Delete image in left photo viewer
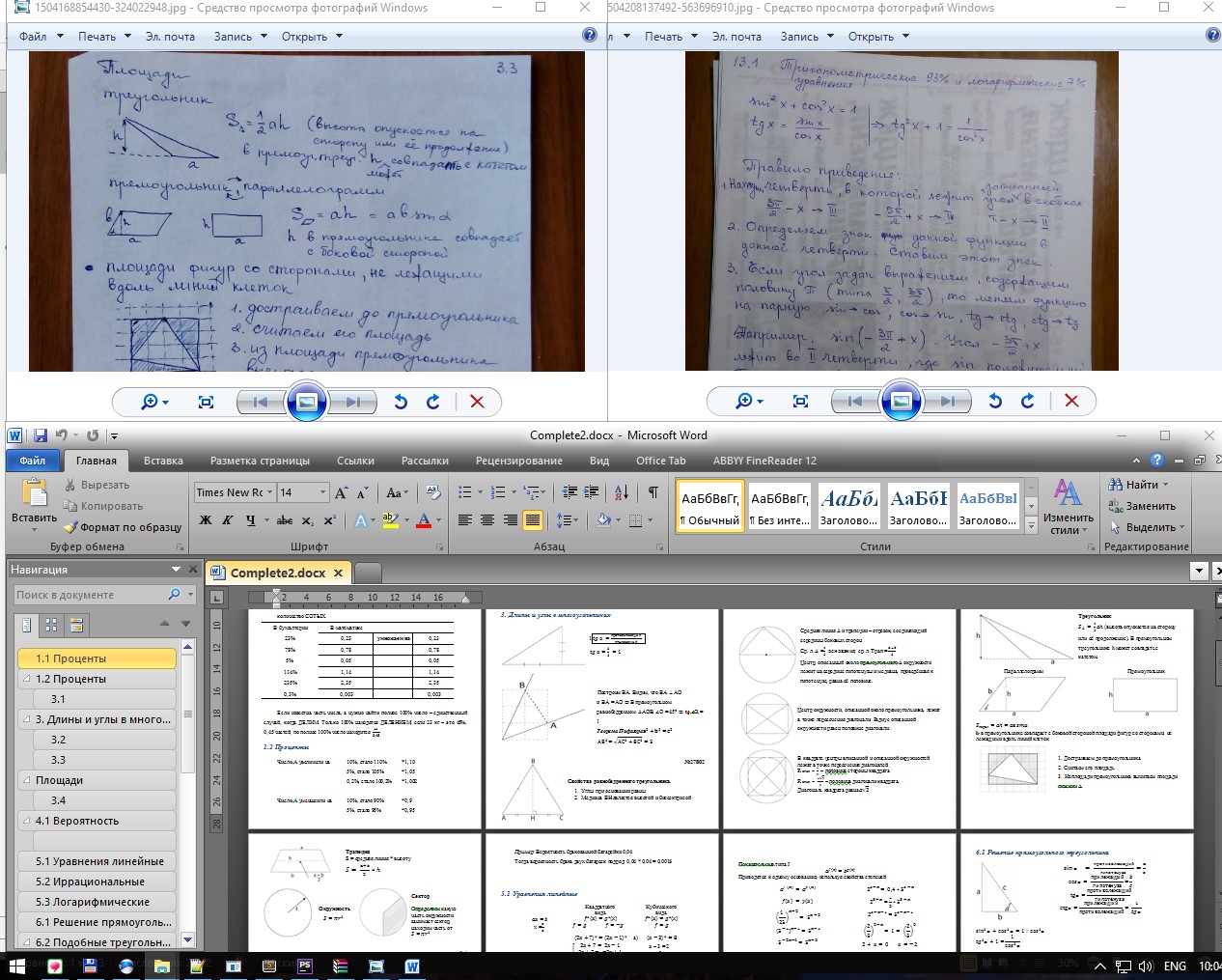The height and width of the screenshot is (980, 1222). (477, 402)
